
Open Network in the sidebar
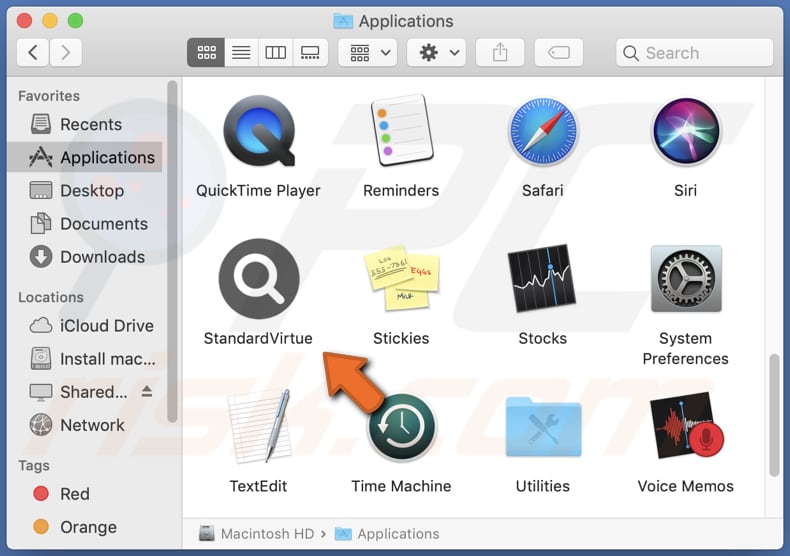86,426
